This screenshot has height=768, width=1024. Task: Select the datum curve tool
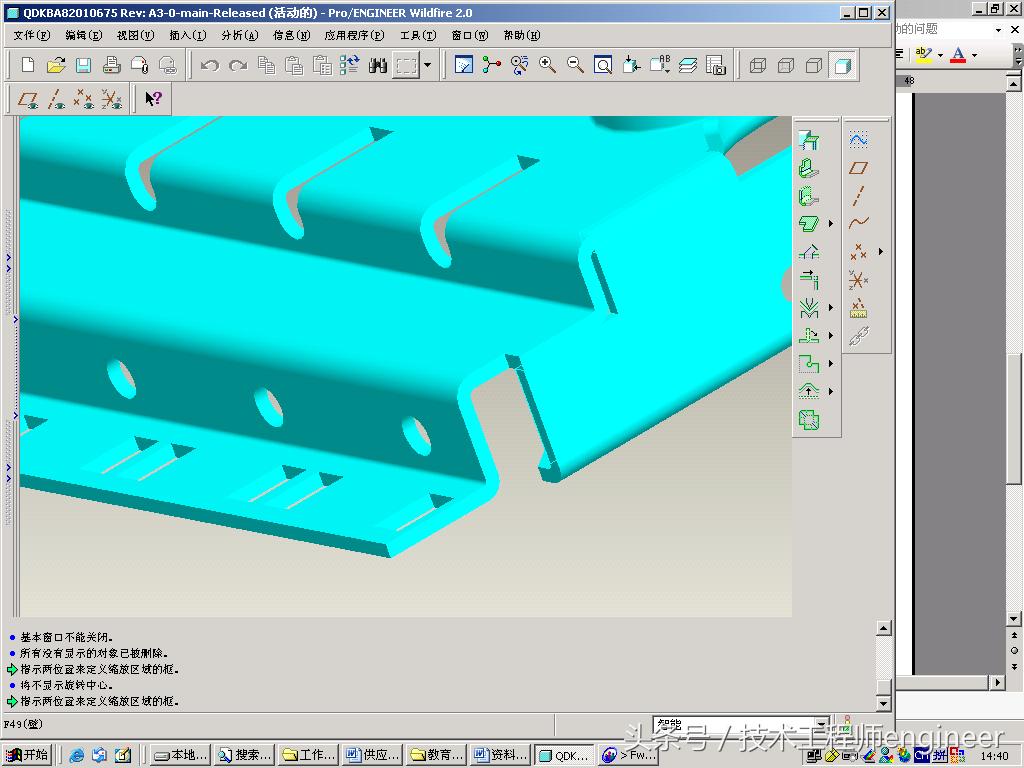click(x=858, y=223)
